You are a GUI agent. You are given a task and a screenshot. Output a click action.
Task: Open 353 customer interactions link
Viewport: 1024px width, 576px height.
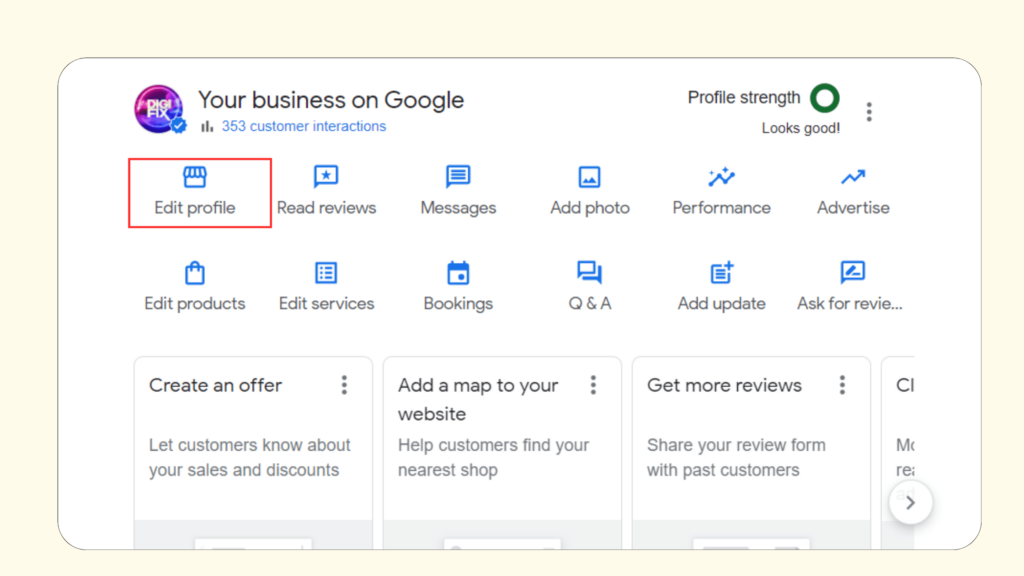(x=304, y=126)
